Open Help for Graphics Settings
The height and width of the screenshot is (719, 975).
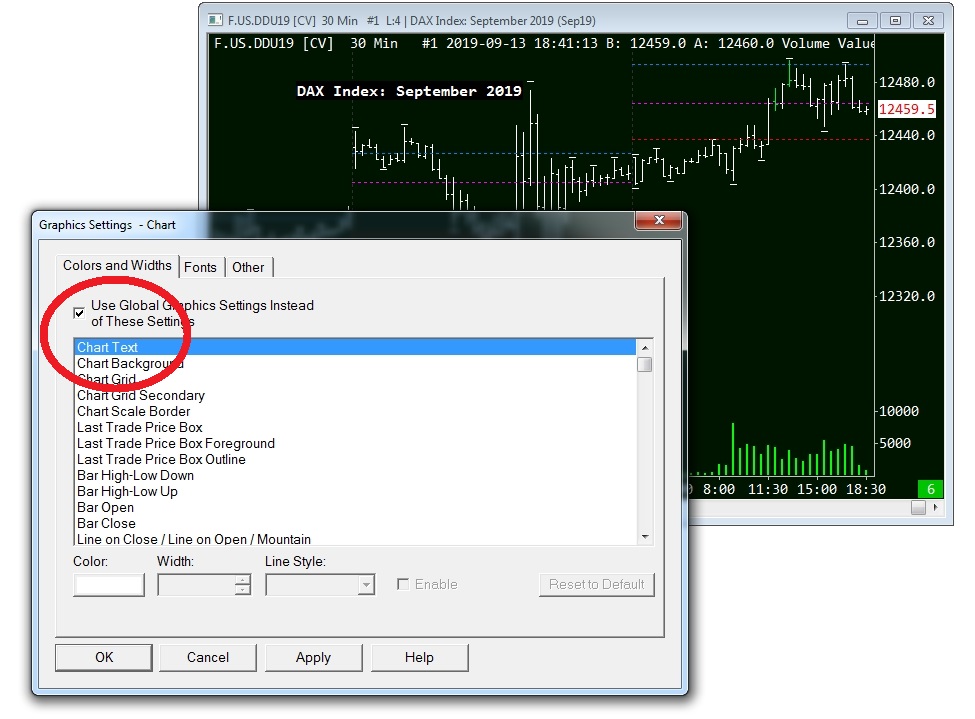(x=419, y=657)
